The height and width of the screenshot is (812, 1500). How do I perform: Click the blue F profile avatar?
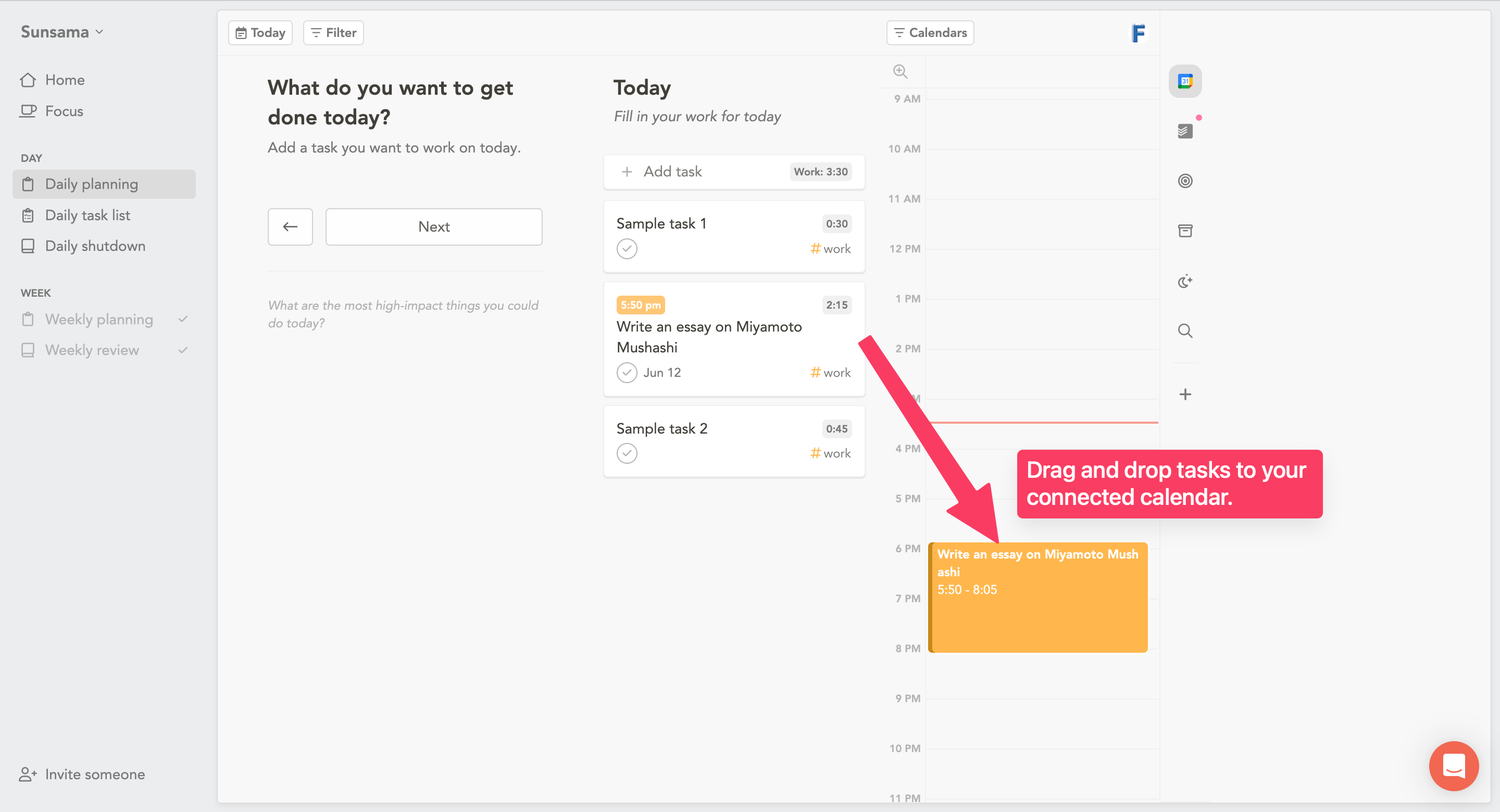click(x=1138, y=33)
